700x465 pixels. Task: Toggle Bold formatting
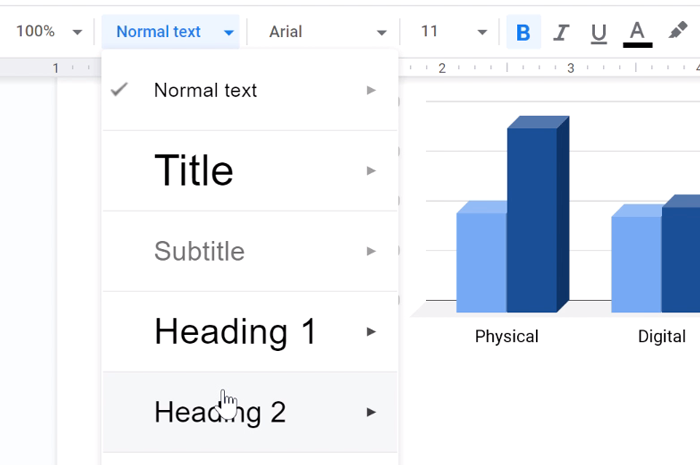pyautogui.click(x=523, y=32)
